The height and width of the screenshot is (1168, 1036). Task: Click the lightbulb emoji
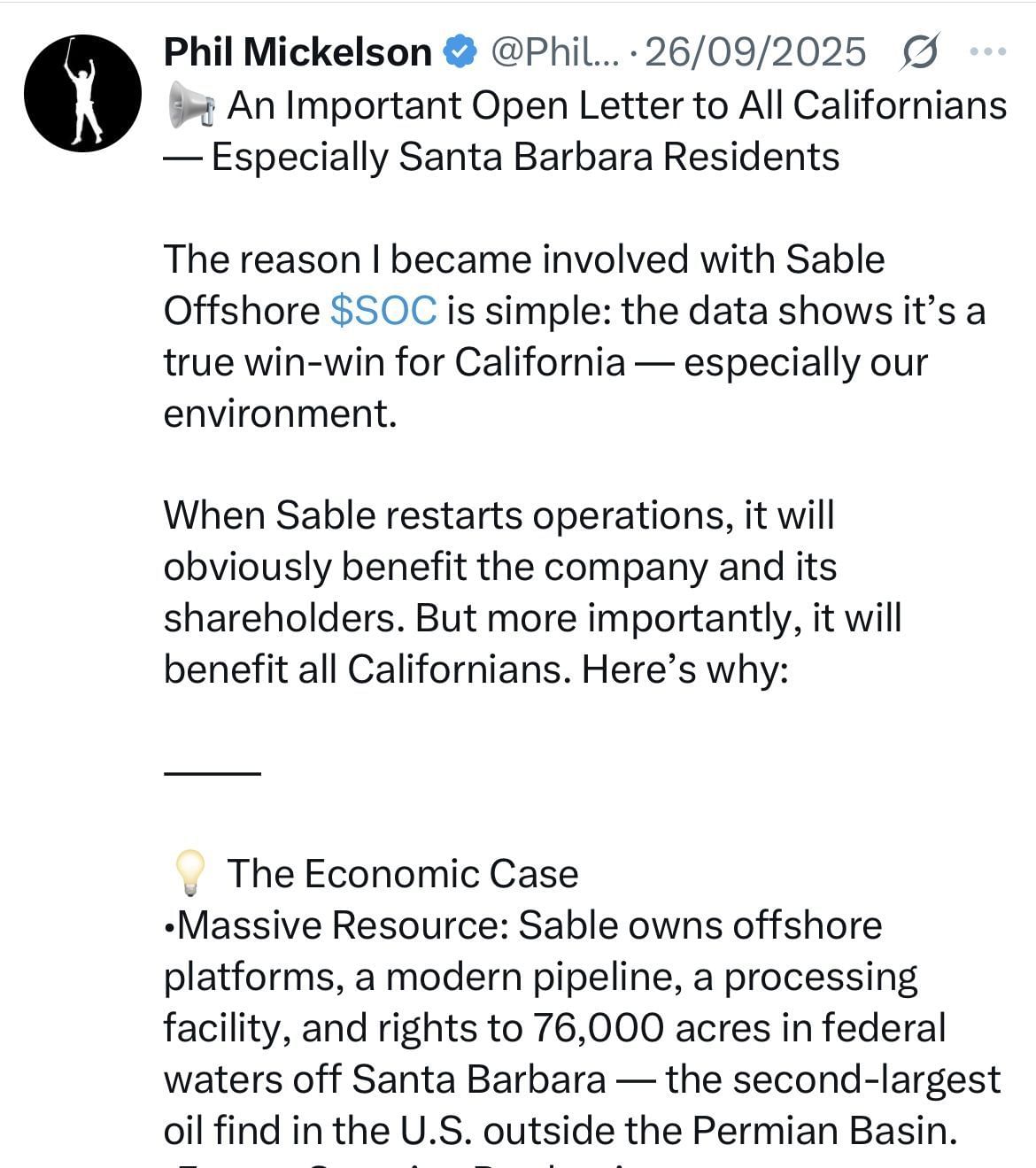[189, 873]
